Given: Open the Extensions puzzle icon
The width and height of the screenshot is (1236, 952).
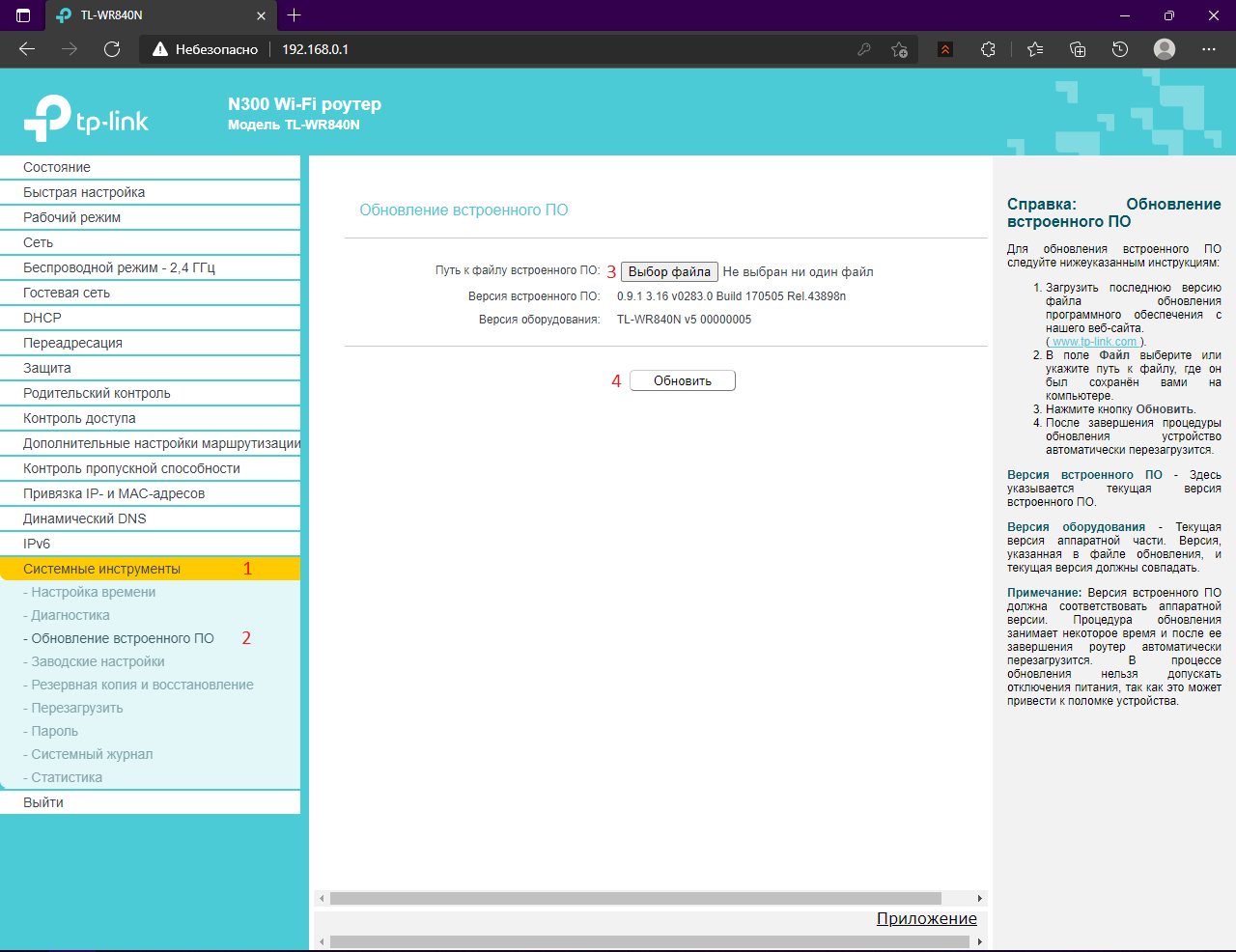Looking at the screenshot, I should pos(988,49).
